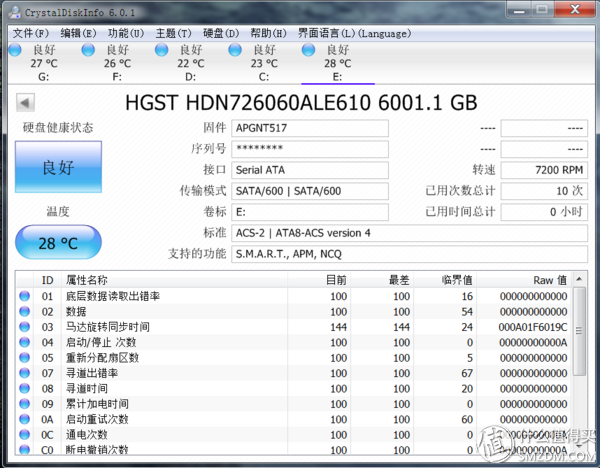600x468 pixels.
Task: Select the C: drive status icon
Action: point(235,50)
